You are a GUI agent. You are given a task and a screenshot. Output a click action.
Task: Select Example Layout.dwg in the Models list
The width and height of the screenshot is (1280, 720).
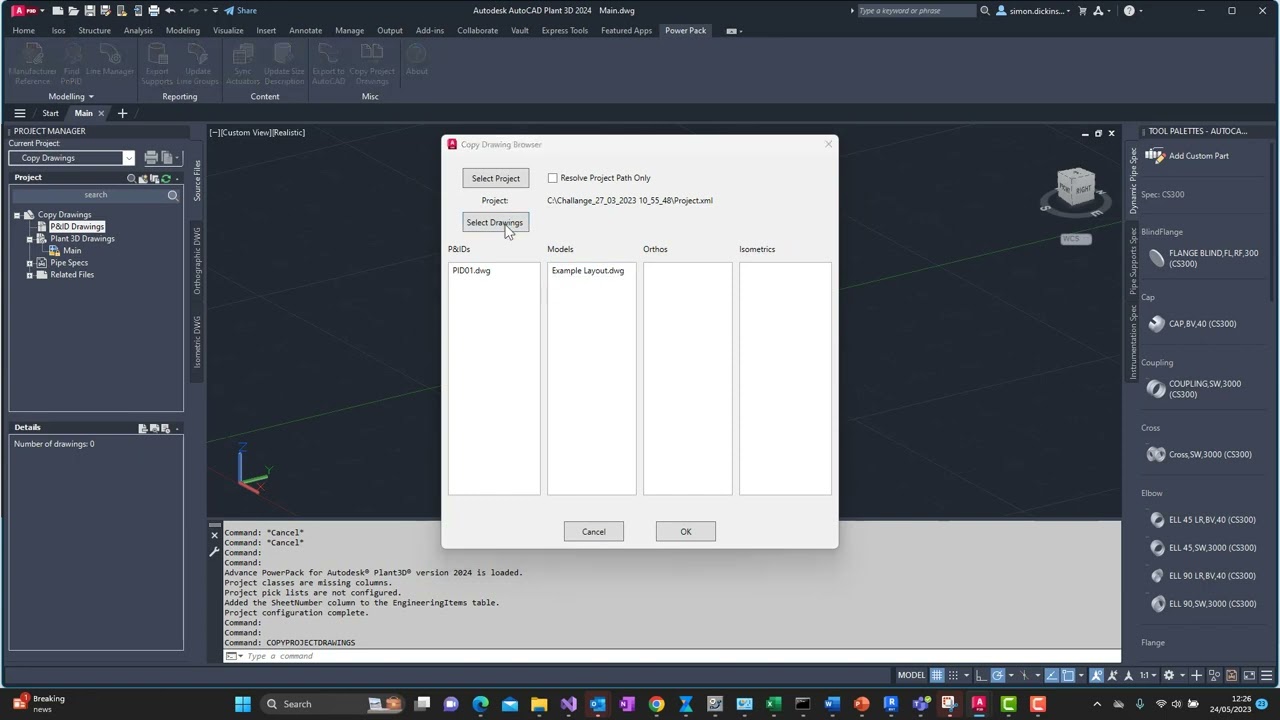(x=587, y=270)
